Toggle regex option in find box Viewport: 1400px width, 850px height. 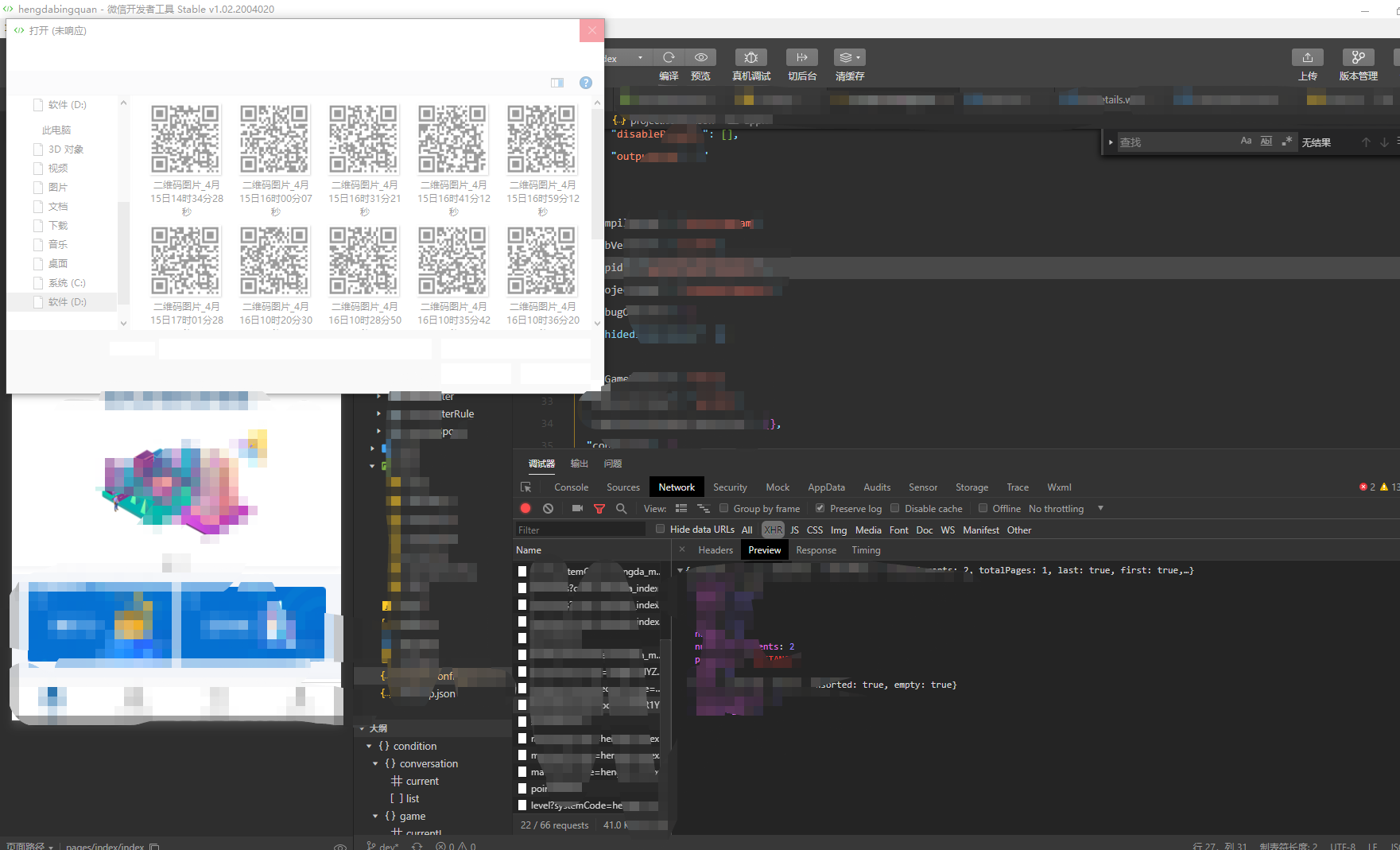pyautogui.click(x=1287, y=142)
